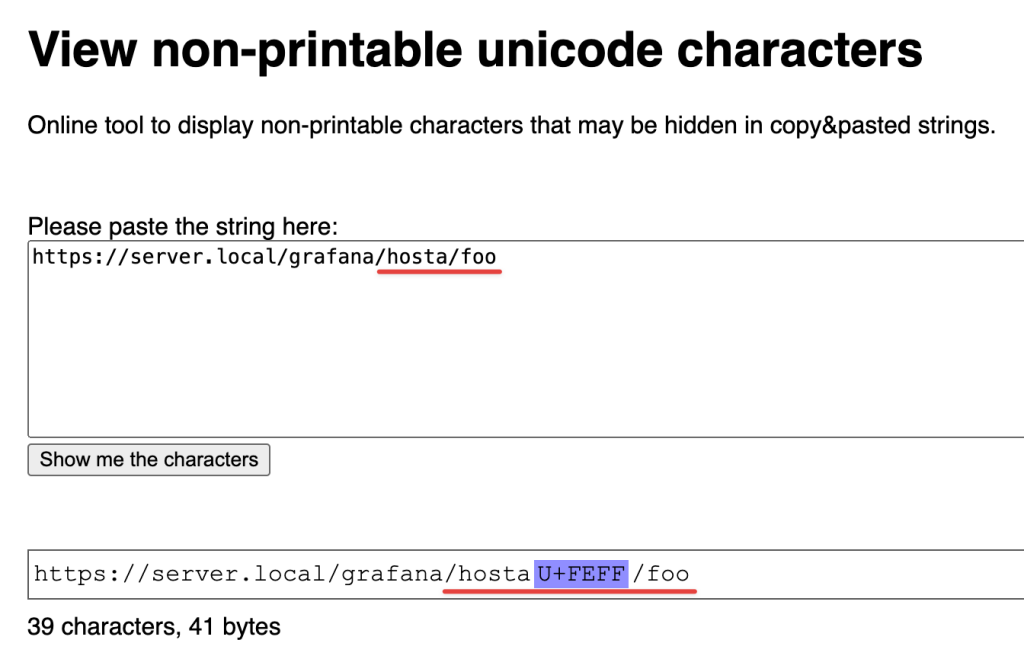Screen dimensions: 1024x672
Task: Click hosta in the result output box
Action: click(494, 574)
